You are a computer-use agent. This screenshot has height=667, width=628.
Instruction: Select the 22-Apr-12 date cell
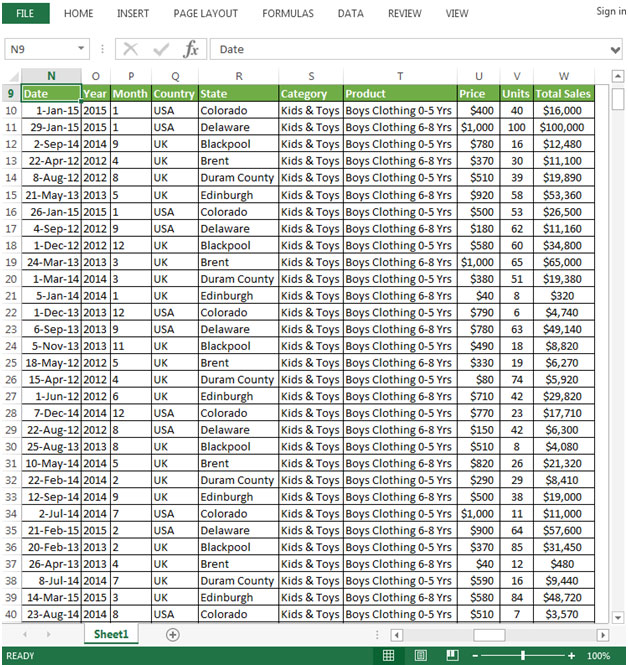[51, 161]
